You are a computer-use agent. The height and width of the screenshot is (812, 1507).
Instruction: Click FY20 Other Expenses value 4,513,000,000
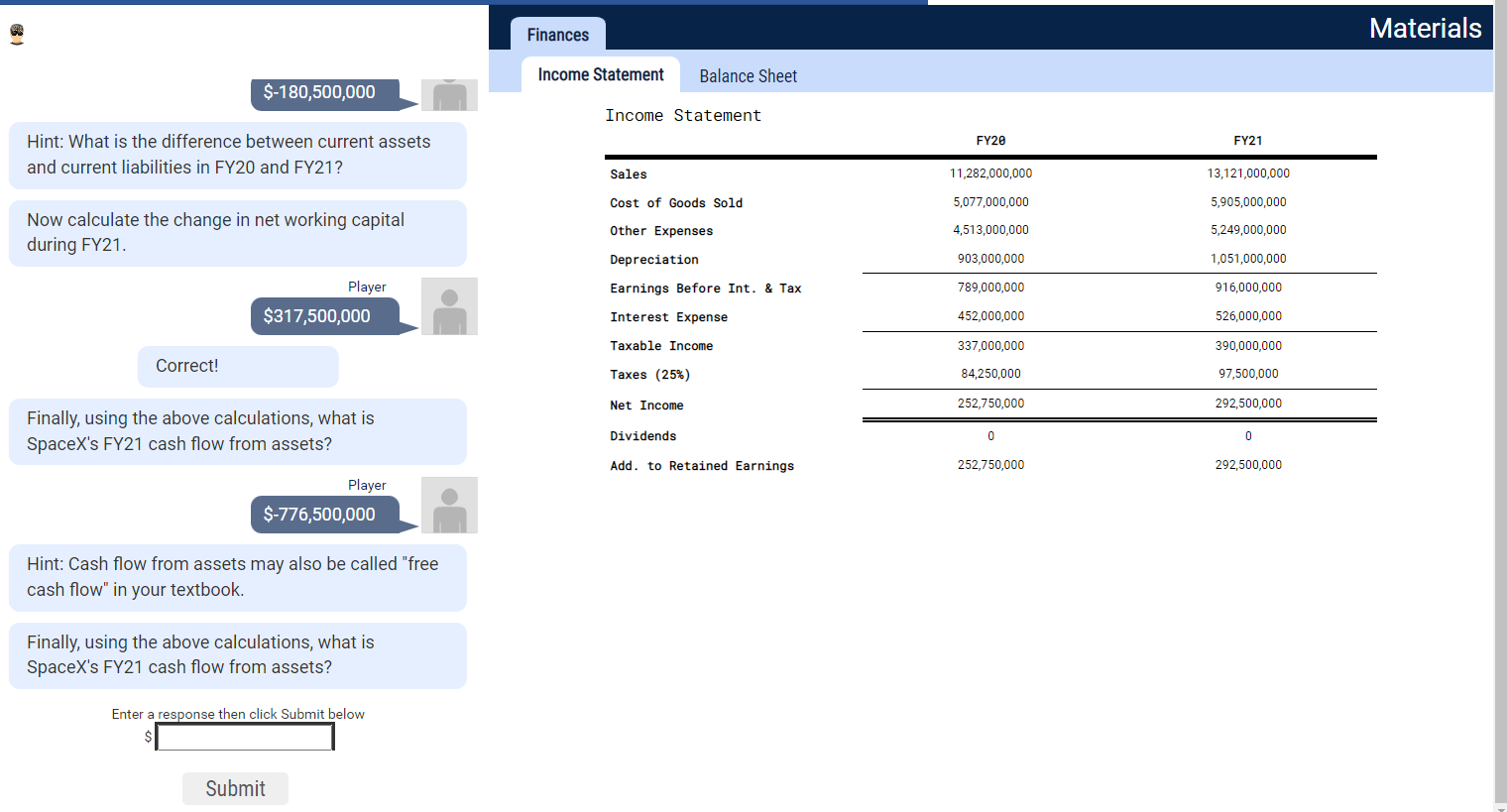click(x=990, y=230)
